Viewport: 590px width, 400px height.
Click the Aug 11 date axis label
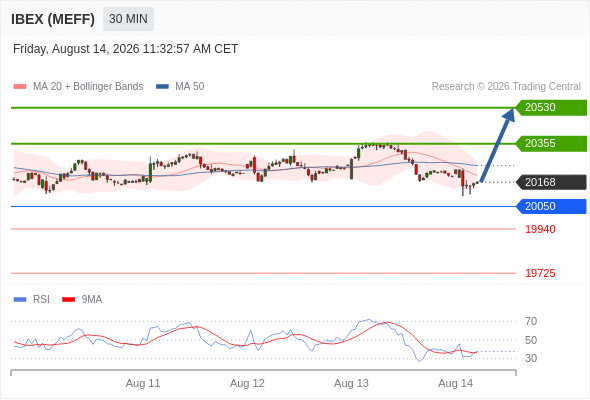pos(143,383)
